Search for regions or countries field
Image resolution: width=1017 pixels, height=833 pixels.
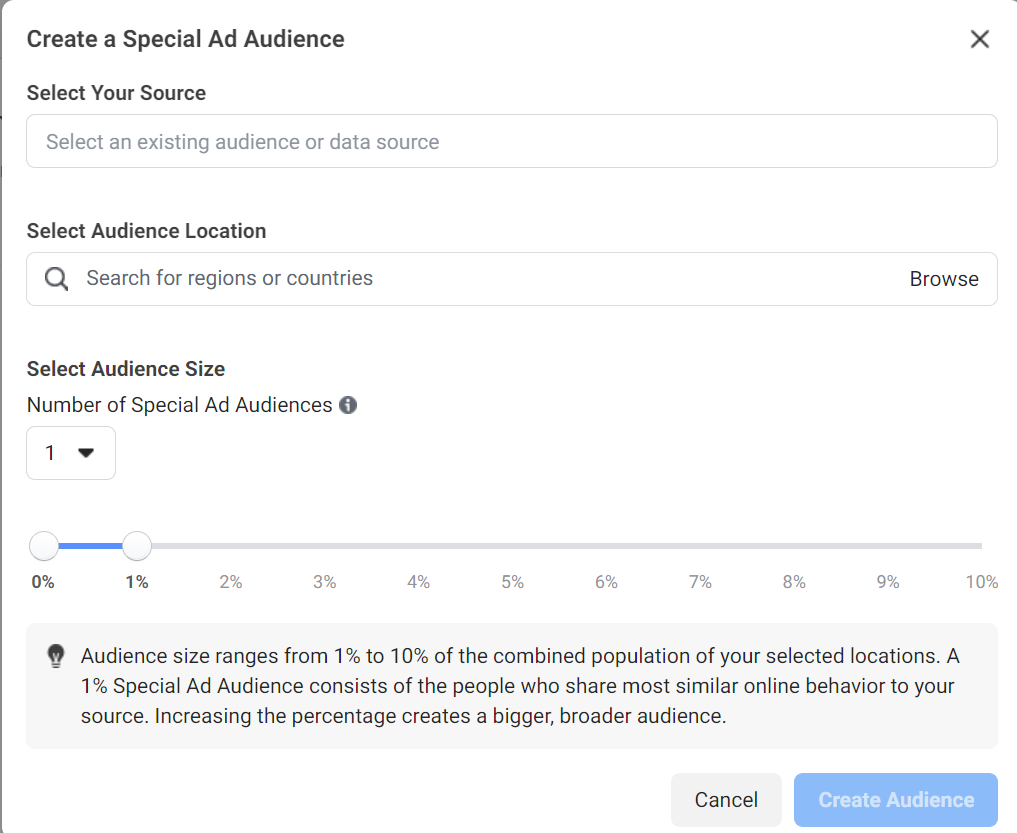click(480, 279)
